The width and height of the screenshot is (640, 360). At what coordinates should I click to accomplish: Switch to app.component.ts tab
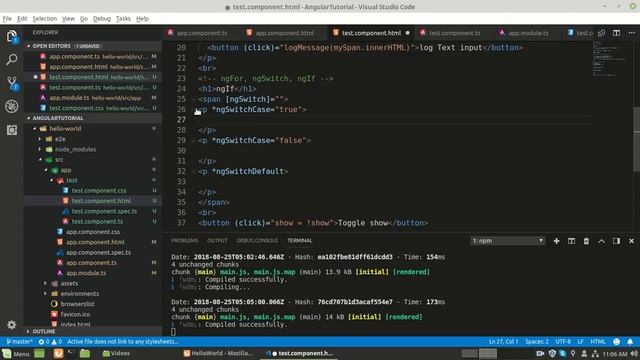click(x=202, y=33)
